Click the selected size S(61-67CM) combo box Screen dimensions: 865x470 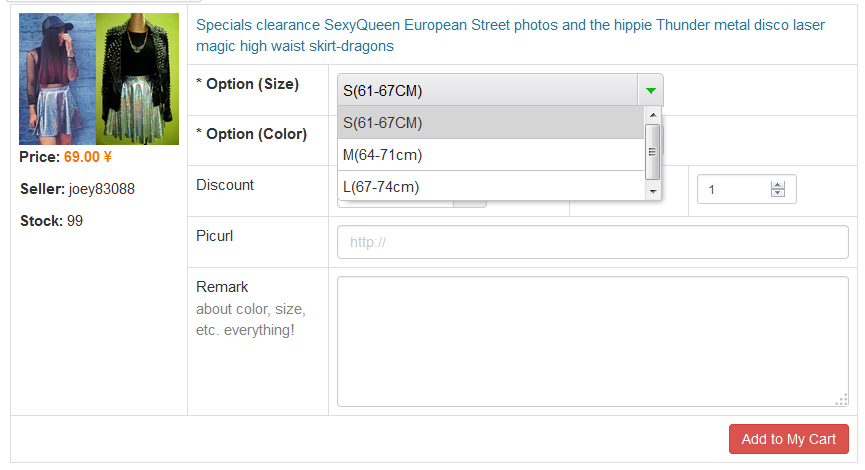(487, 91)
